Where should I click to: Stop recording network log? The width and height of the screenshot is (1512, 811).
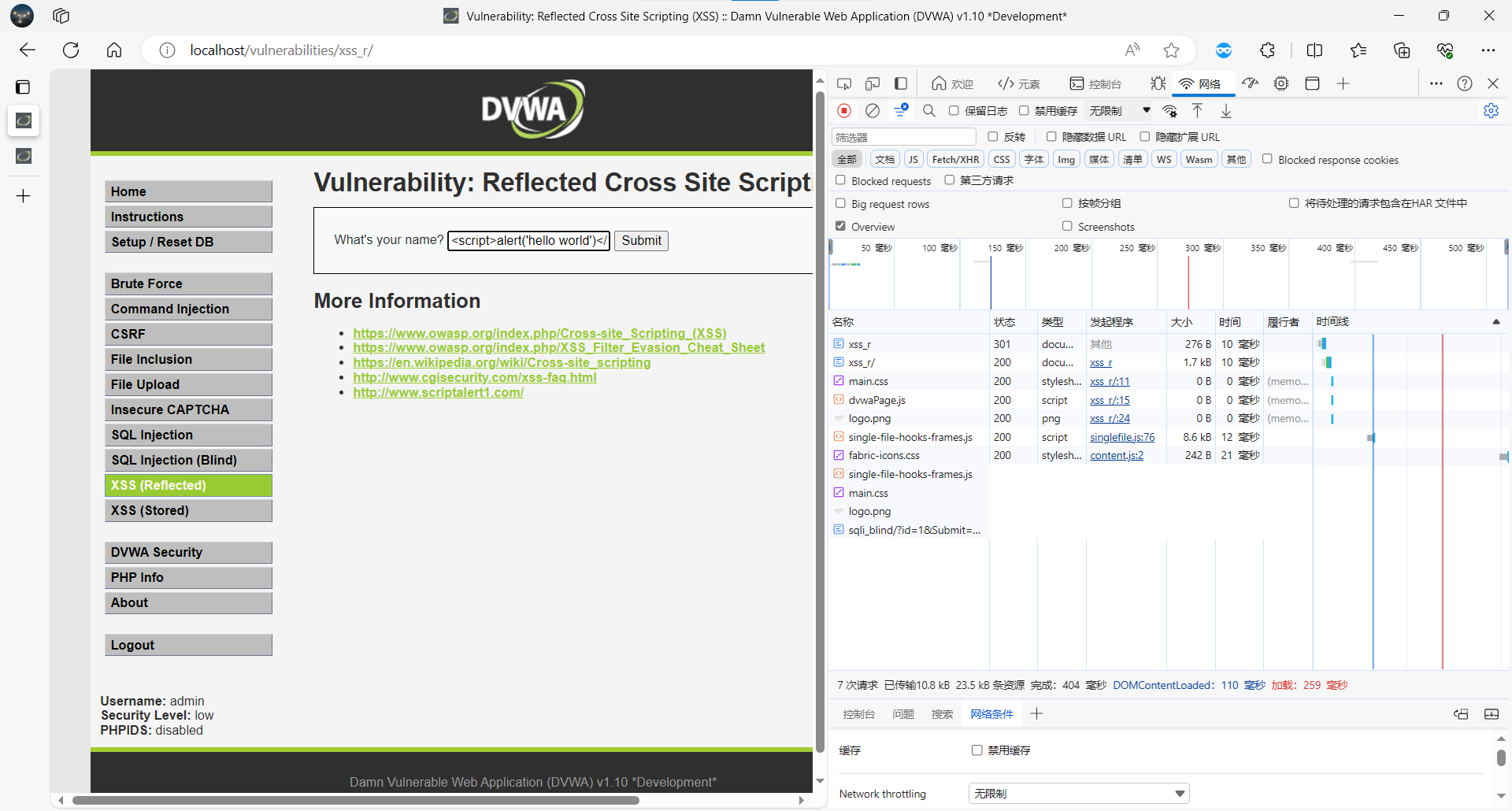pyautogui.click(x=844, y=111)
